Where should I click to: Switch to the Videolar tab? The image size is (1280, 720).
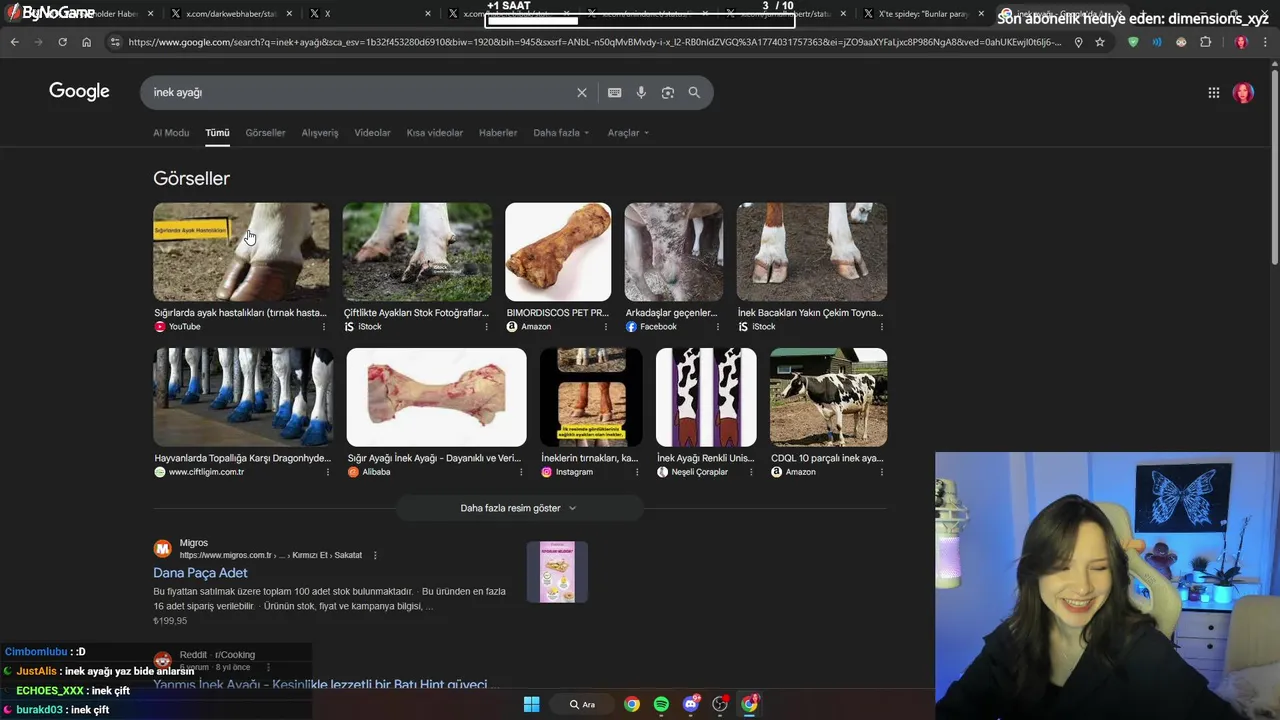pyautogui.click(x=372, y=133)
